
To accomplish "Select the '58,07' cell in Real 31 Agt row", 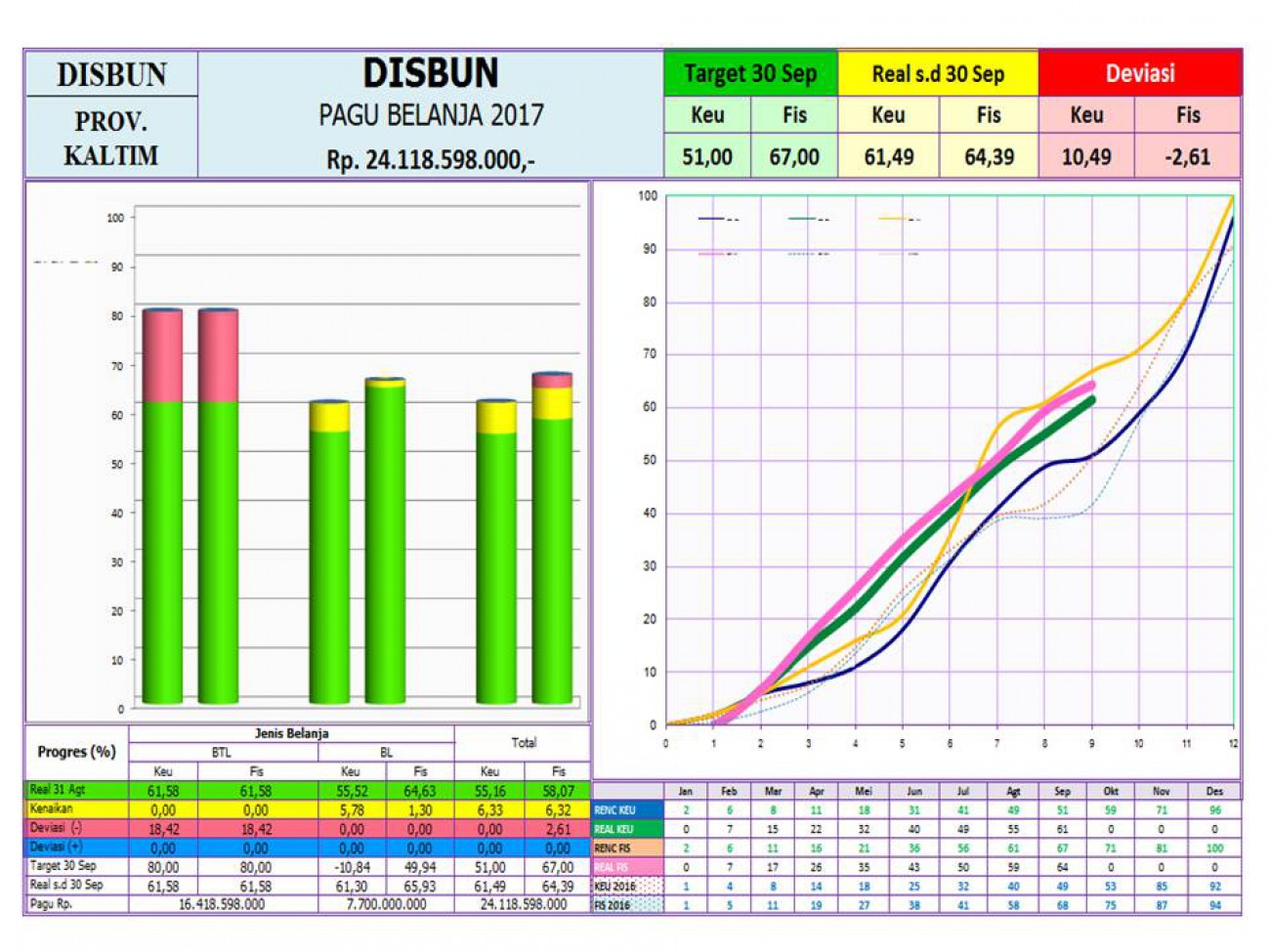I will 558,791.
